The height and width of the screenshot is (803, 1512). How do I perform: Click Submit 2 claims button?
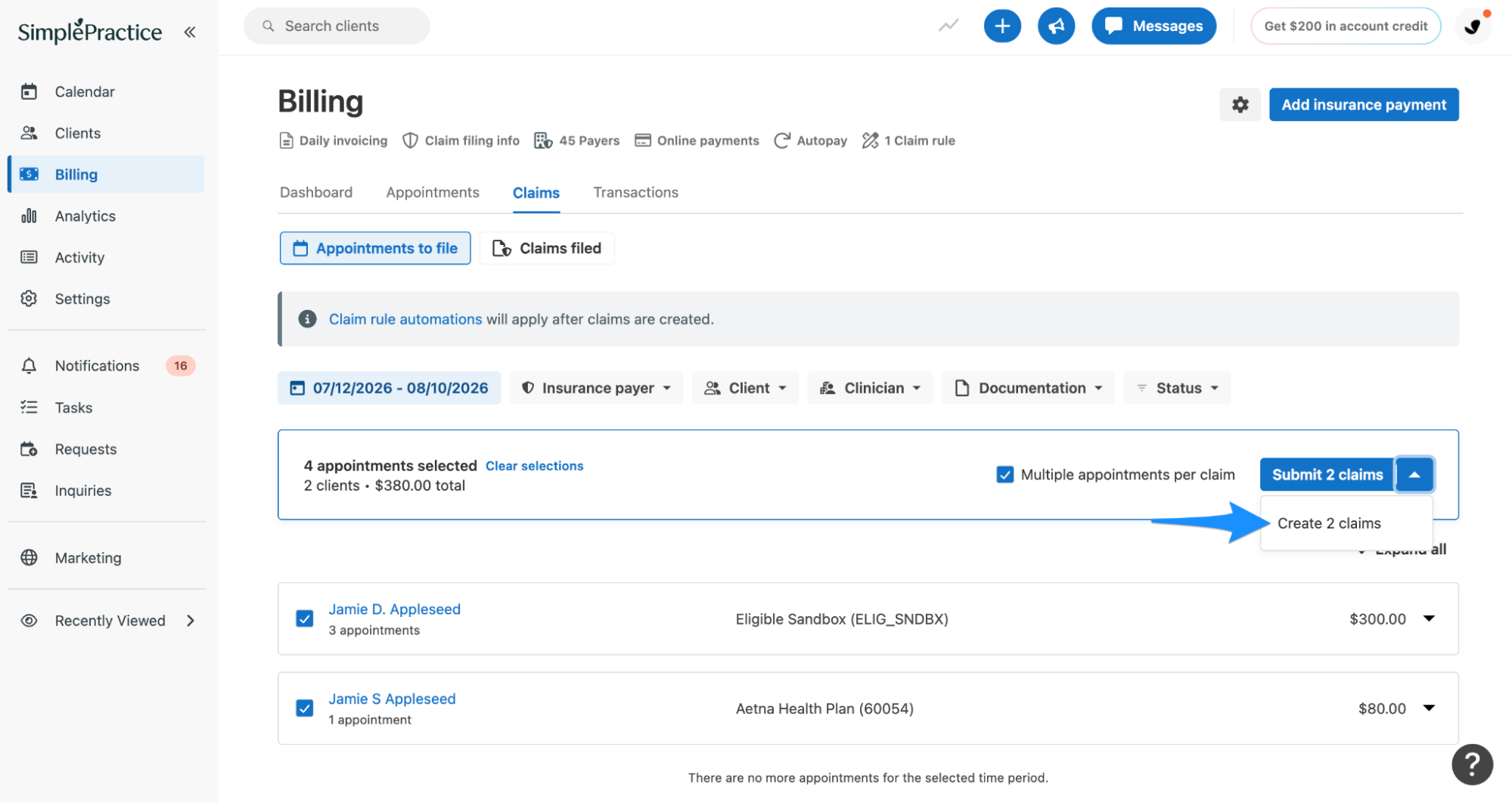click(1327, 475)
